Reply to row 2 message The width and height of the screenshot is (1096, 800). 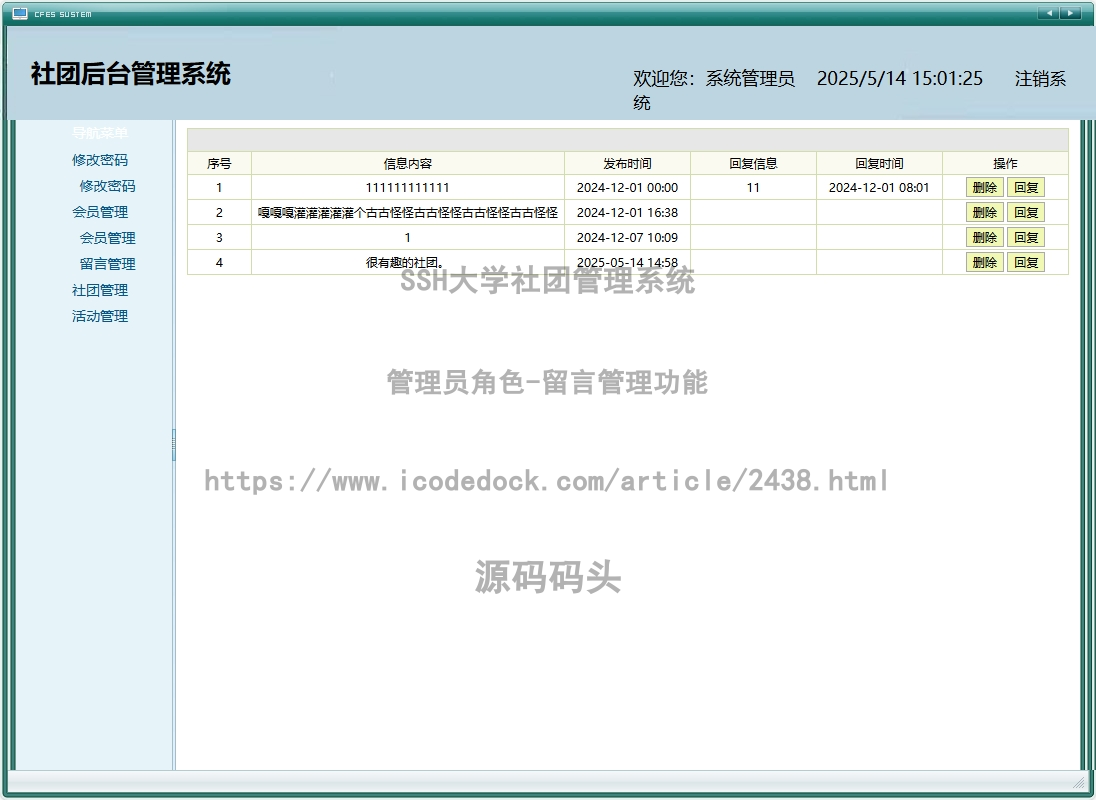click(1025, 212)
